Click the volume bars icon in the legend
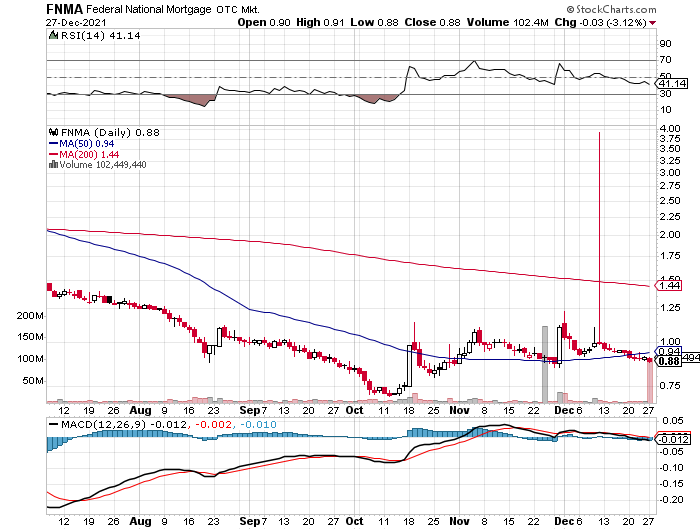This screenshot has width=700, height=530. [x=53, y=165]
